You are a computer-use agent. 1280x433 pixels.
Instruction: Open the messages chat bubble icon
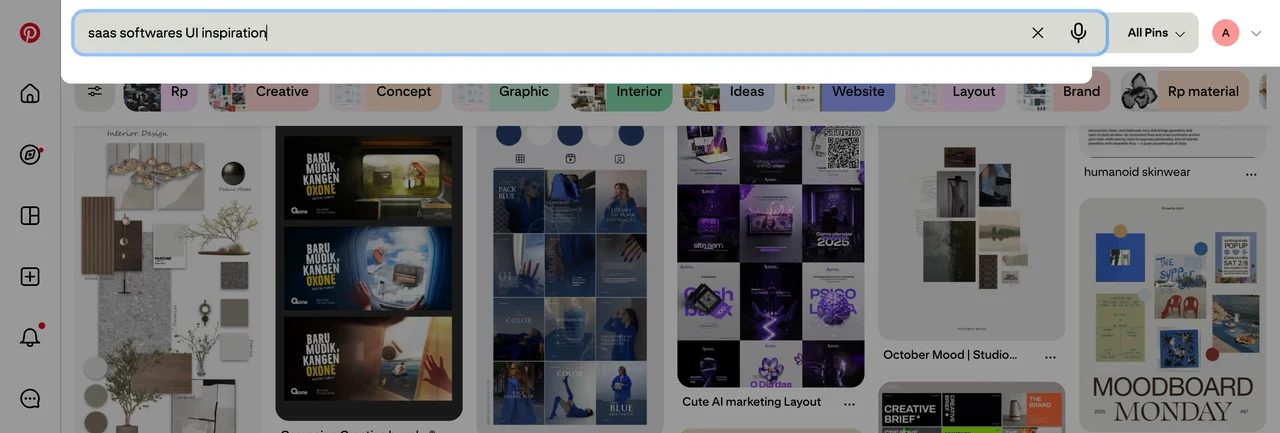(30, 398)
